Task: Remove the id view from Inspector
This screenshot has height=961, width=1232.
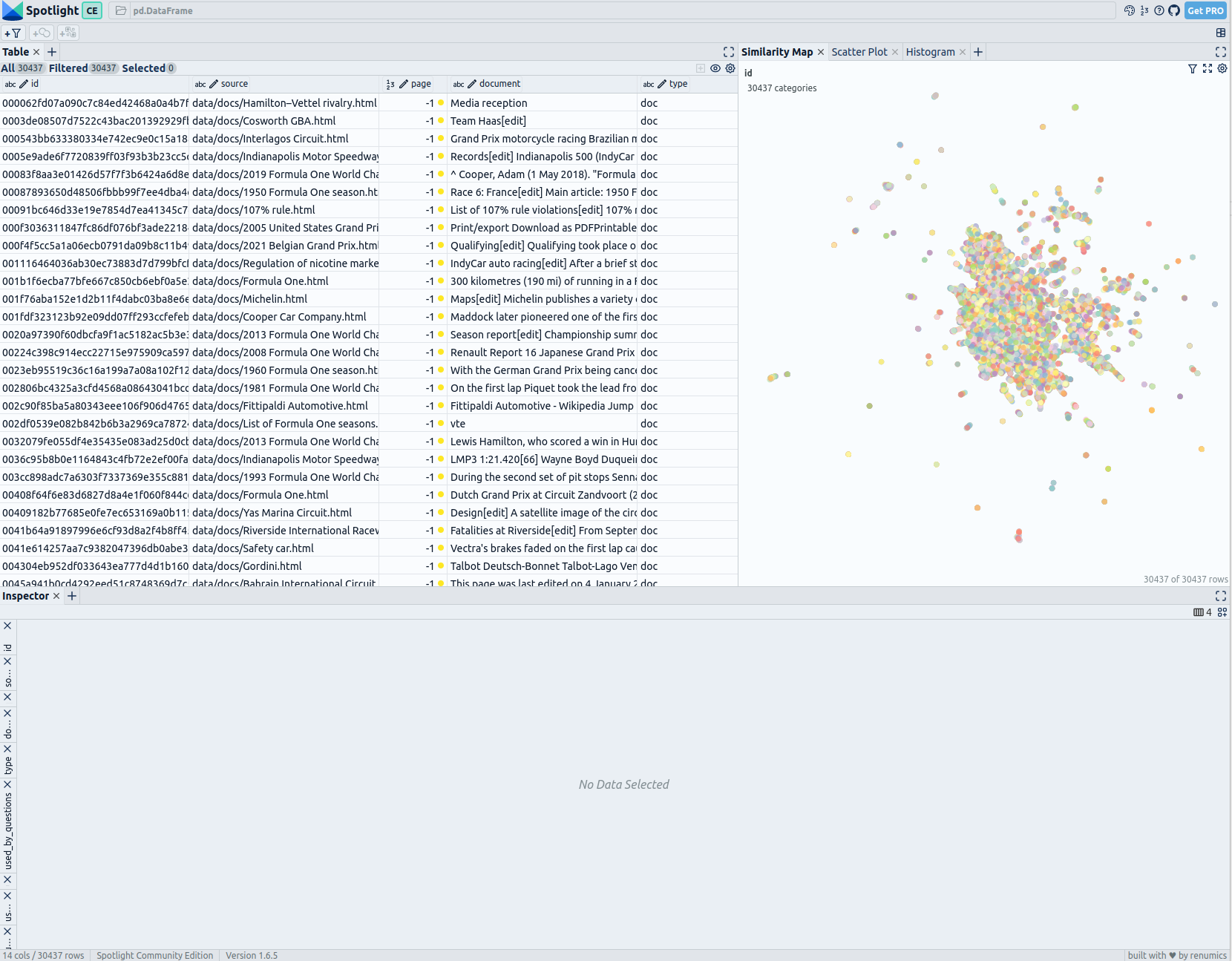Action: coord(7,626)
